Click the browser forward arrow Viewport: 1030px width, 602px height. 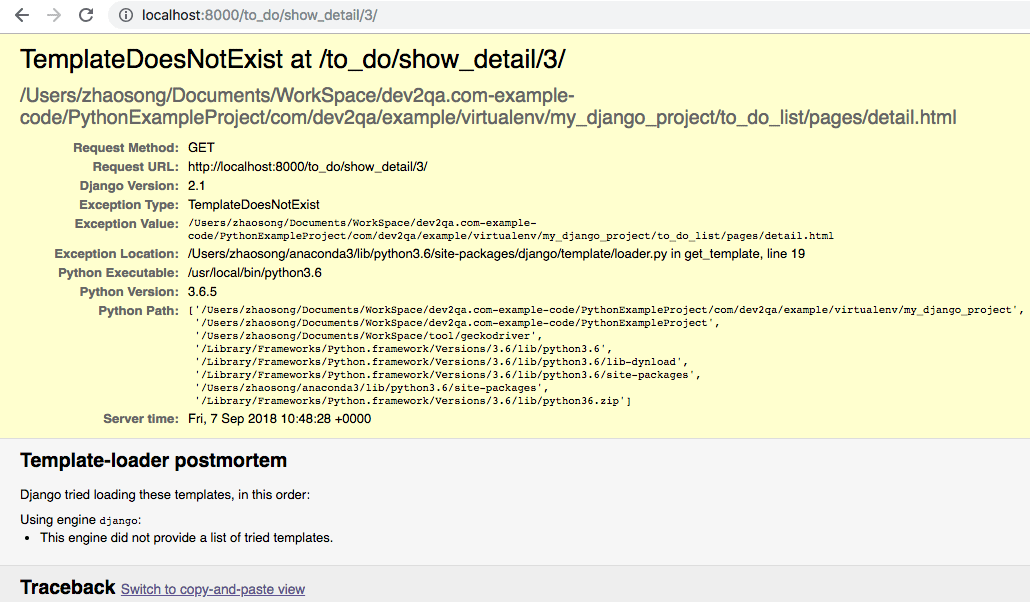54,15
